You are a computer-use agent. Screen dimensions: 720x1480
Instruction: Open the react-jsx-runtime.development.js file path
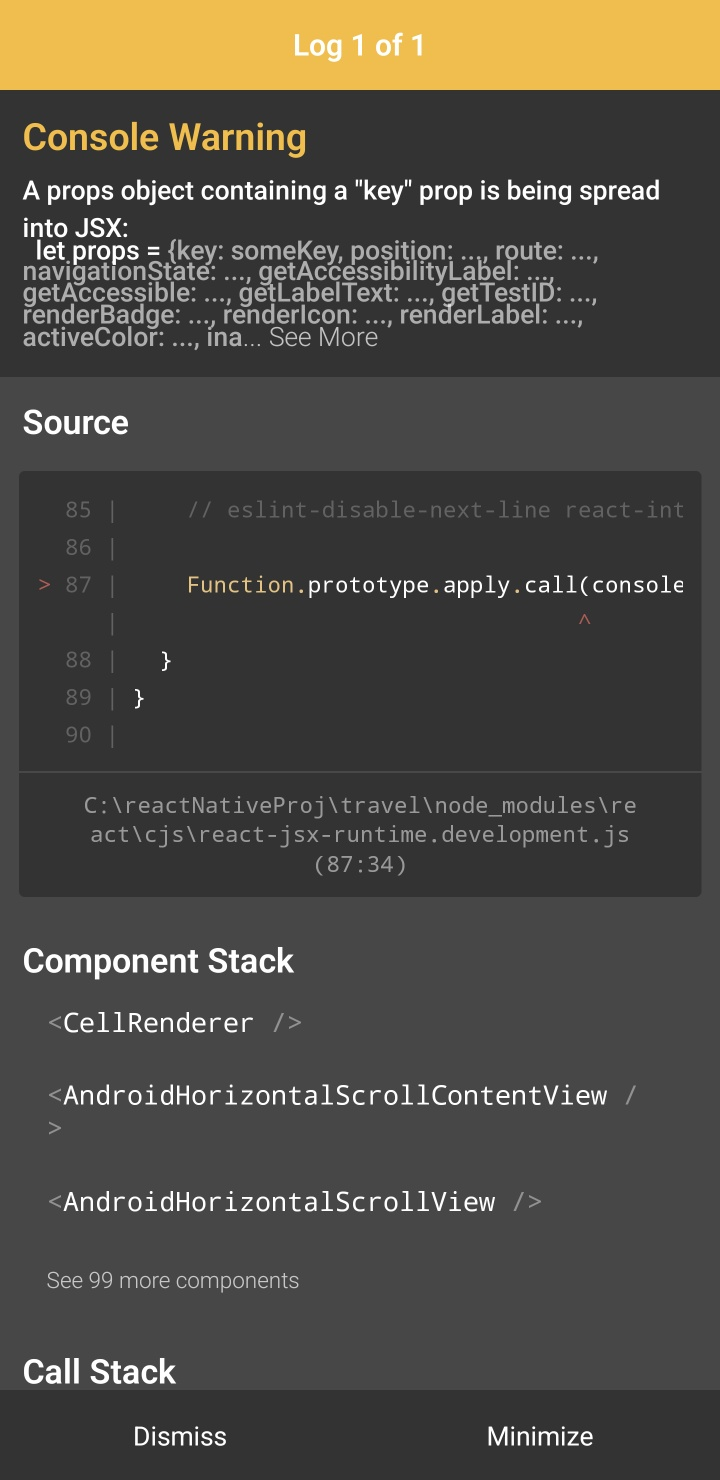point(360,835)
